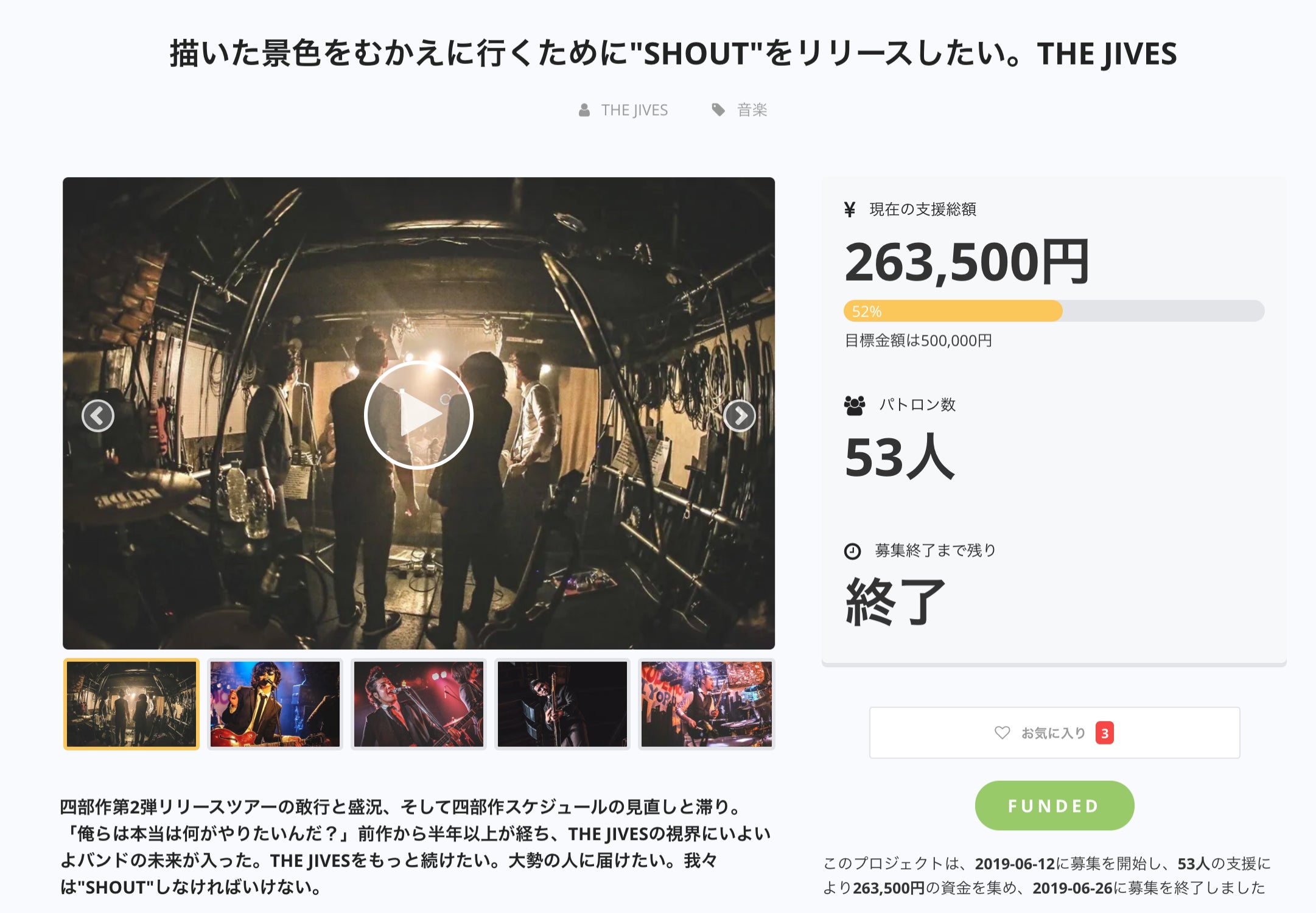Click the heart icon in the お気に入り button
The width and height of the screenshot is (1316, 913).
coord(1002,733)
